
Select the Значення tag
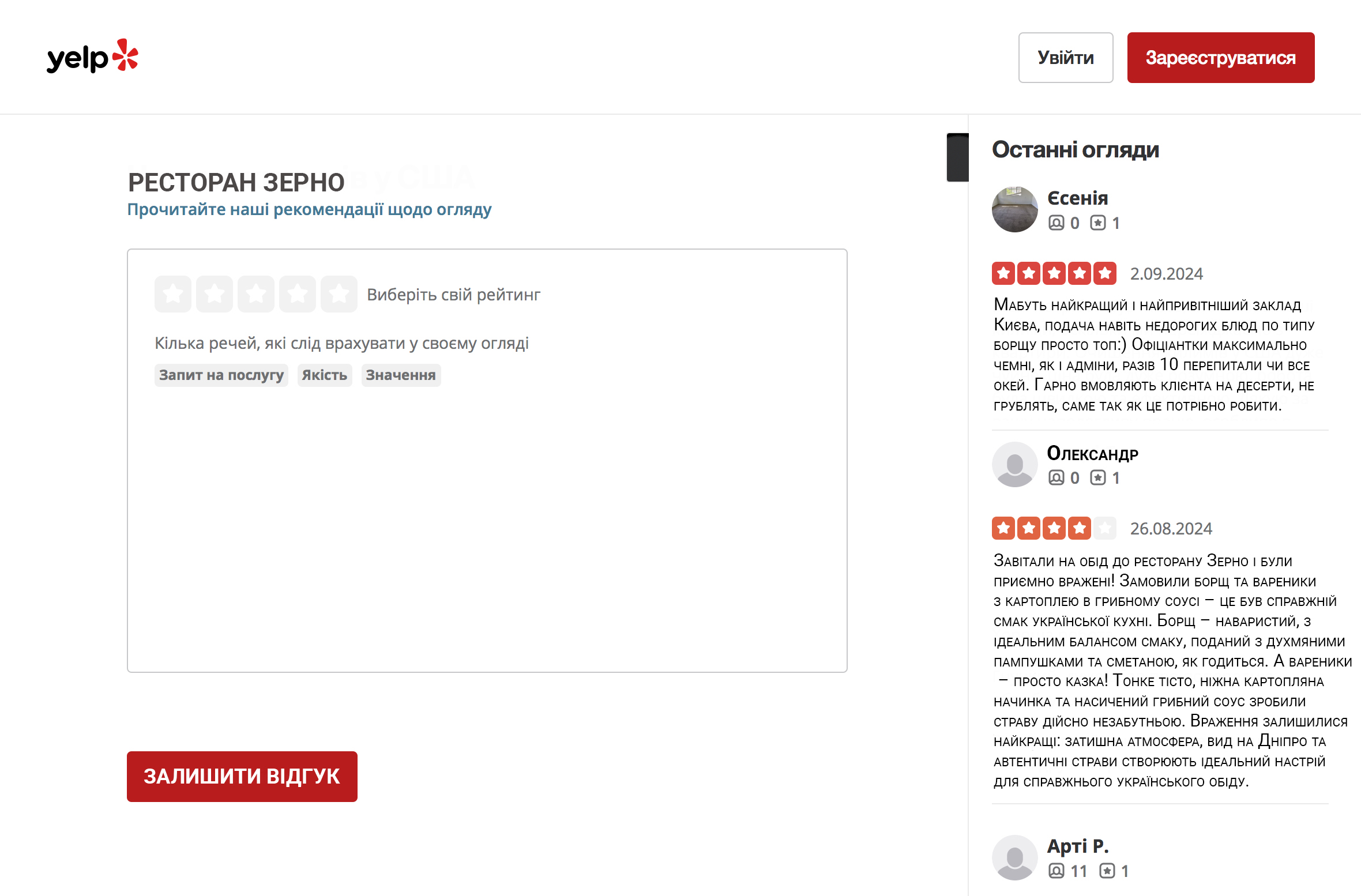coord(401,375)
